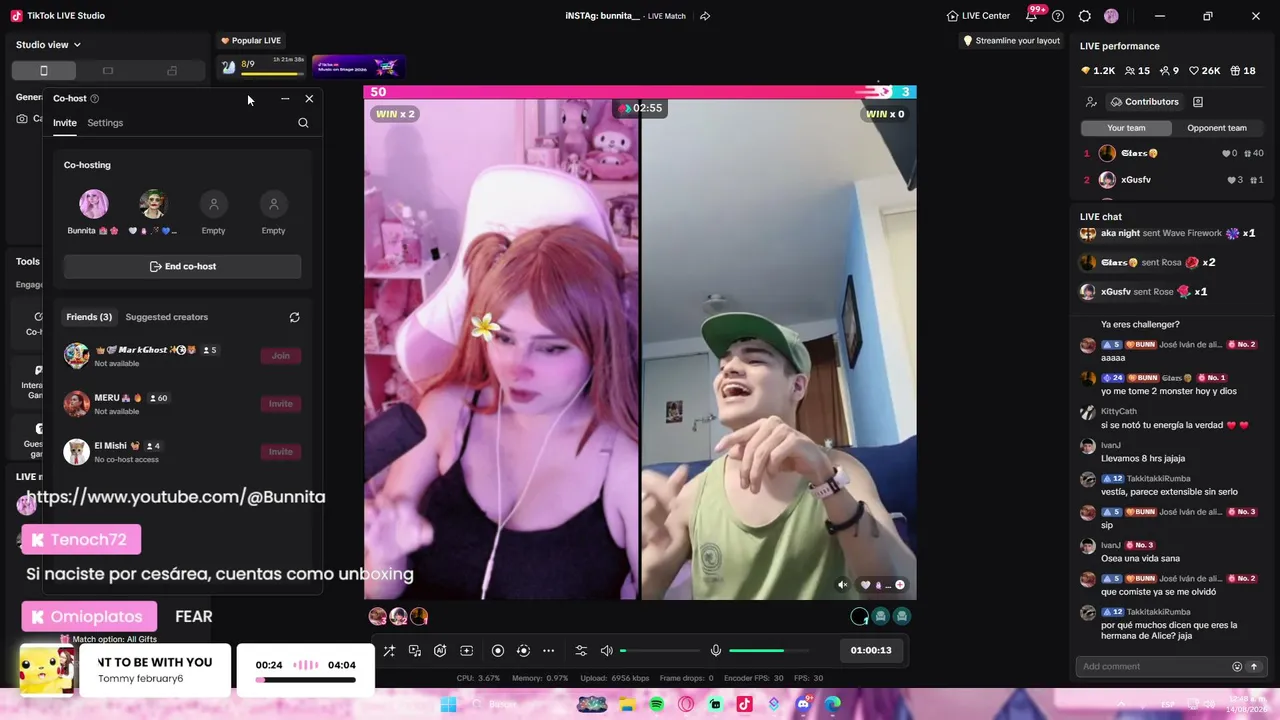This screenshot has height=720, width=1280.
Task: Open the Suggested creators tab
Action: [167, 317]
